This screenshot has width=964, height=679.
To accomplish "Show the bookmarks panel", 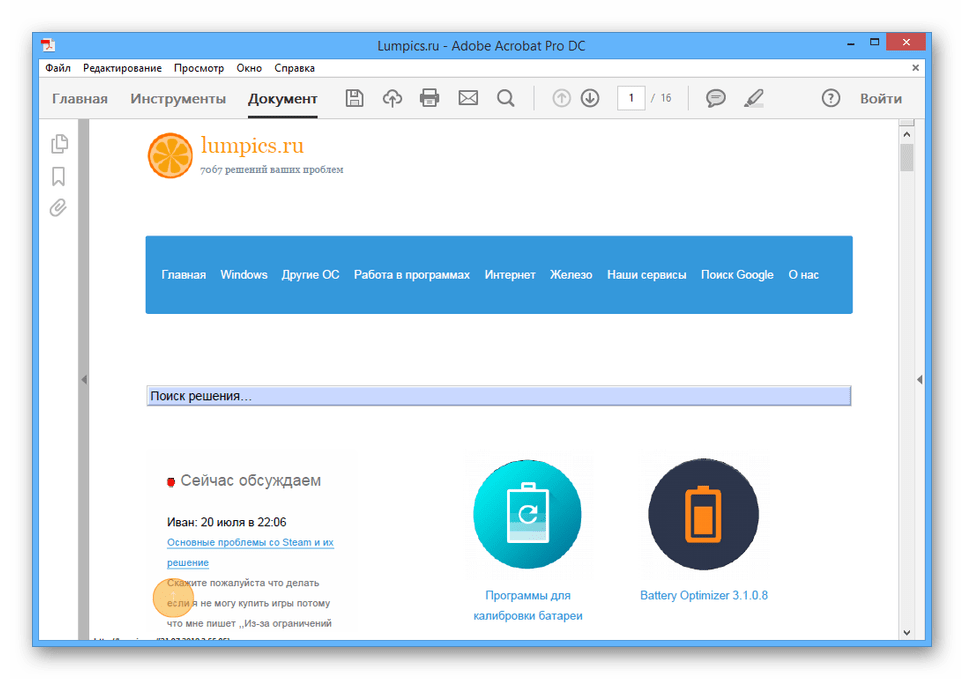I will 59,176.
